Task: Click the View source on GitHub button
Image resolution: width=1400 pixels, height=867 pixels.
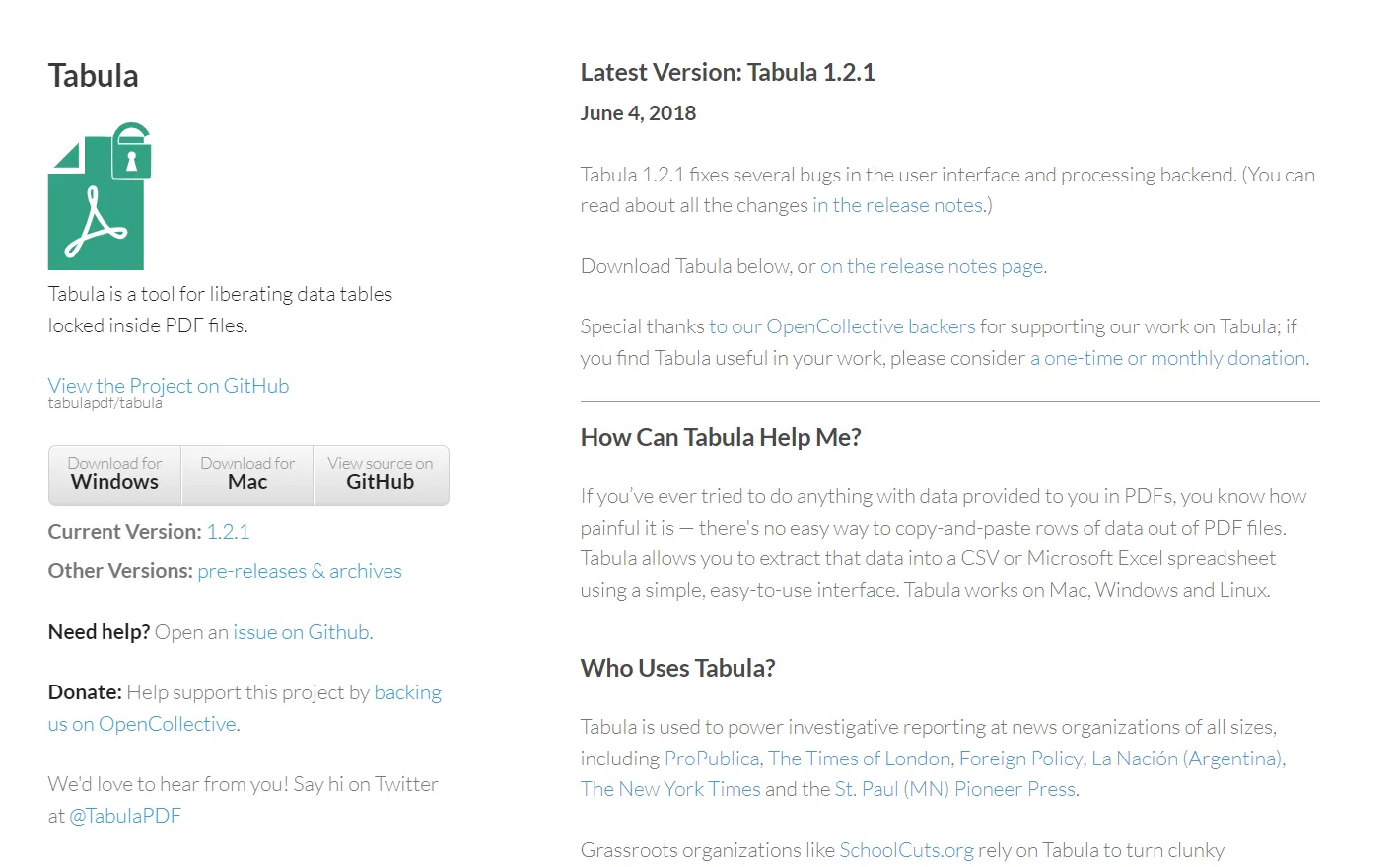Action: coord(380,474)
